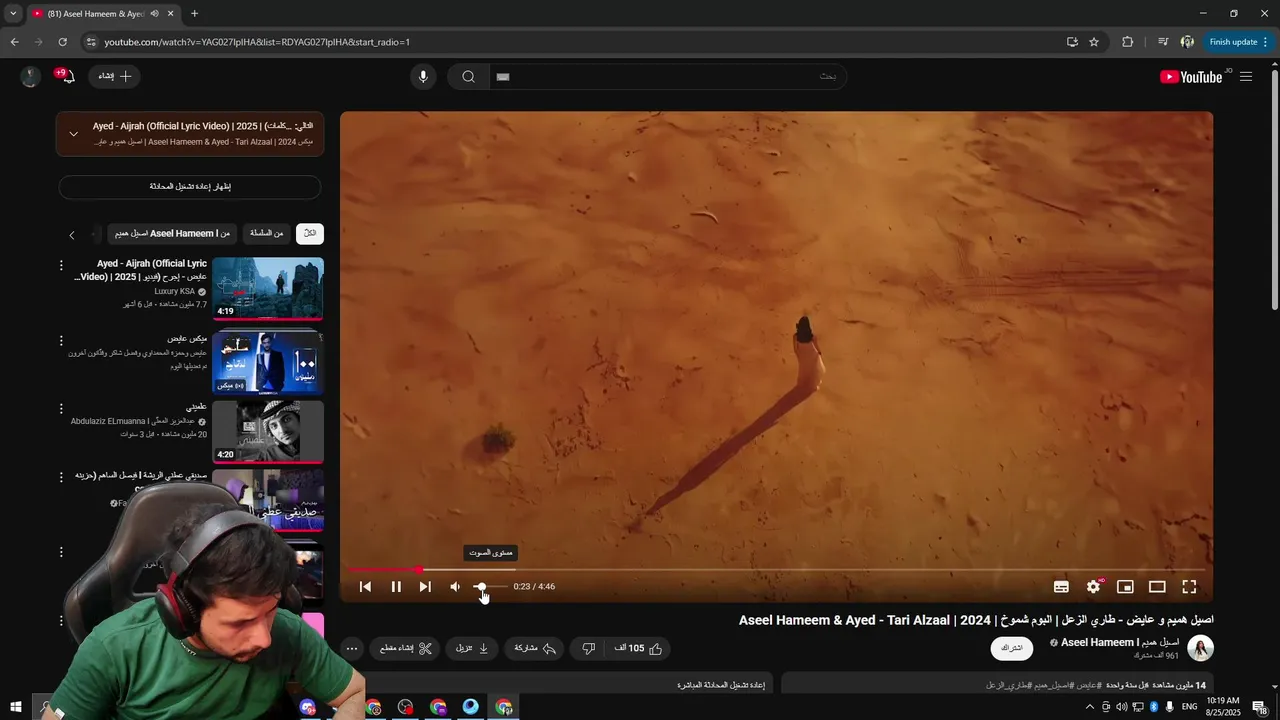Select the 'من السلسلة' filter chip

[267, 233]
